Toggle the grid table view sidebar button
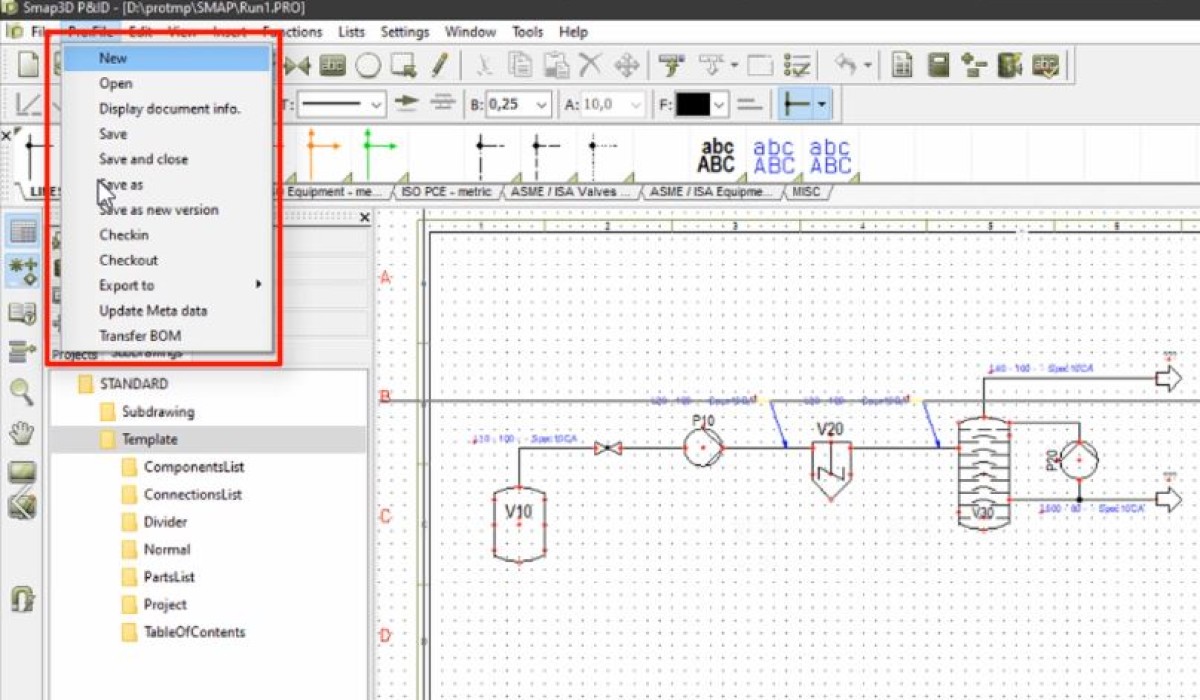Viewport: 1200px width, 700px height. (x=22, y=231)
